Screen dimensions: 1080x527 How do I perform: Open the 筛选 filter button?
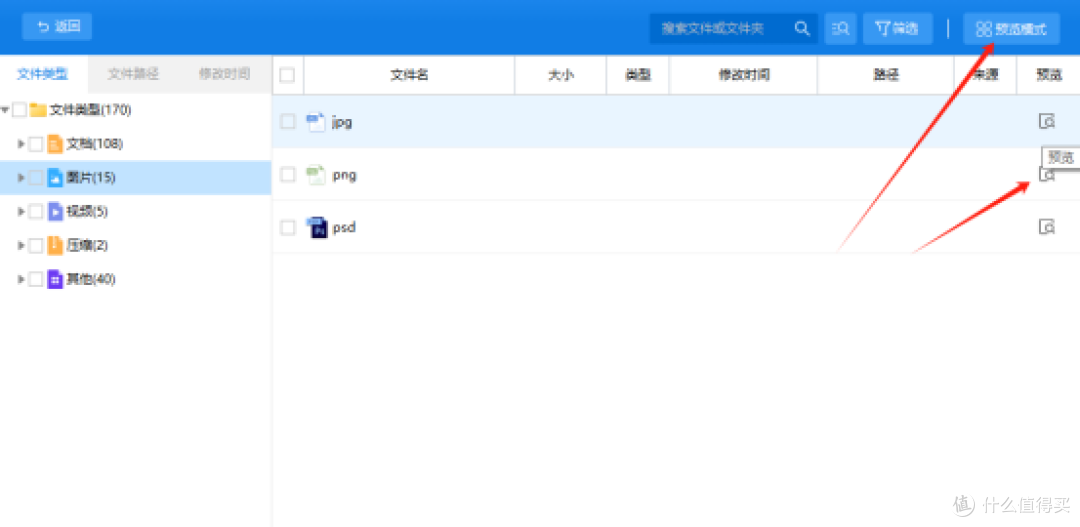(x=897, y=28)
